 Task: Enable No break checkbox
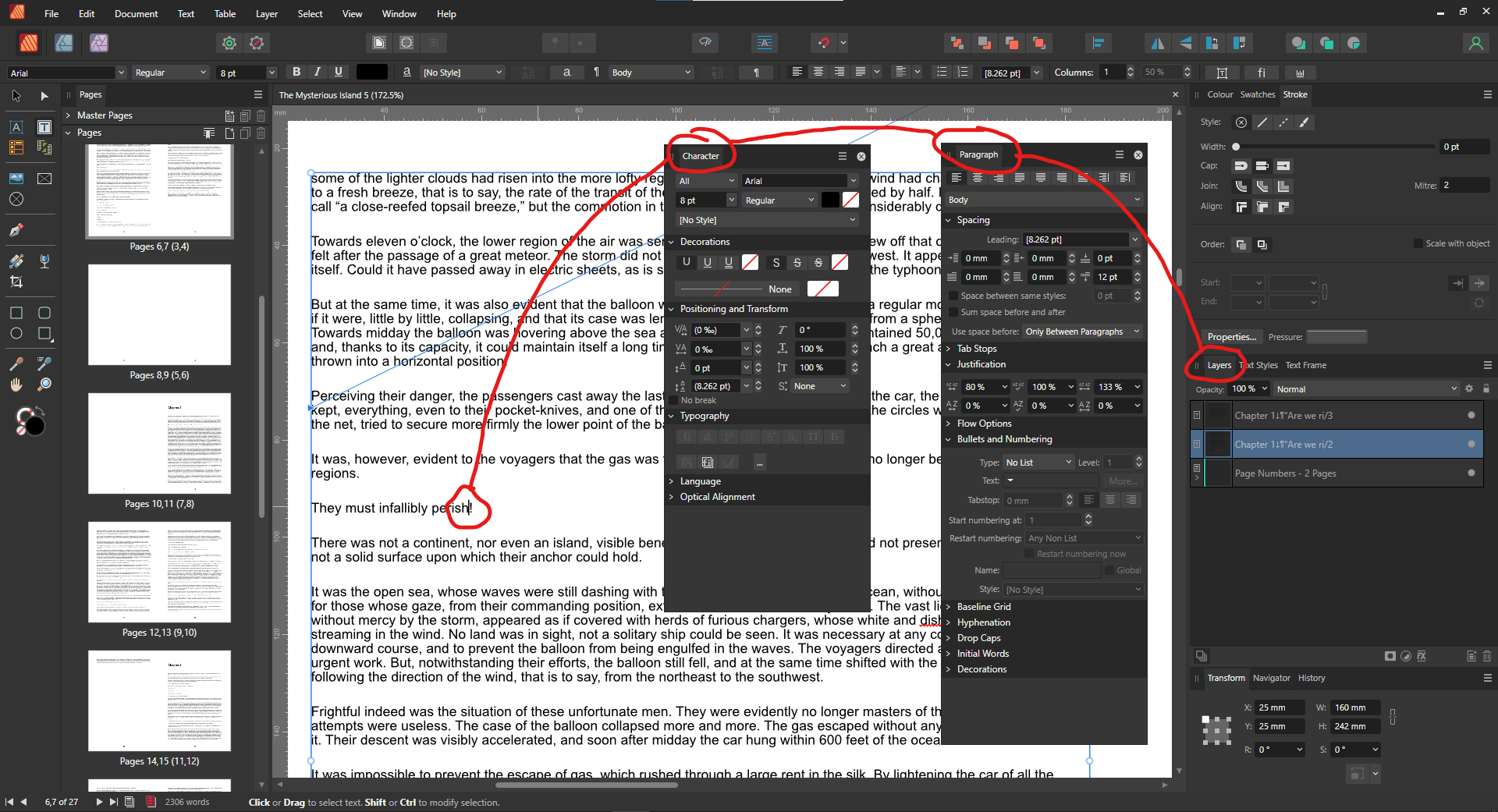pos(674,400)
